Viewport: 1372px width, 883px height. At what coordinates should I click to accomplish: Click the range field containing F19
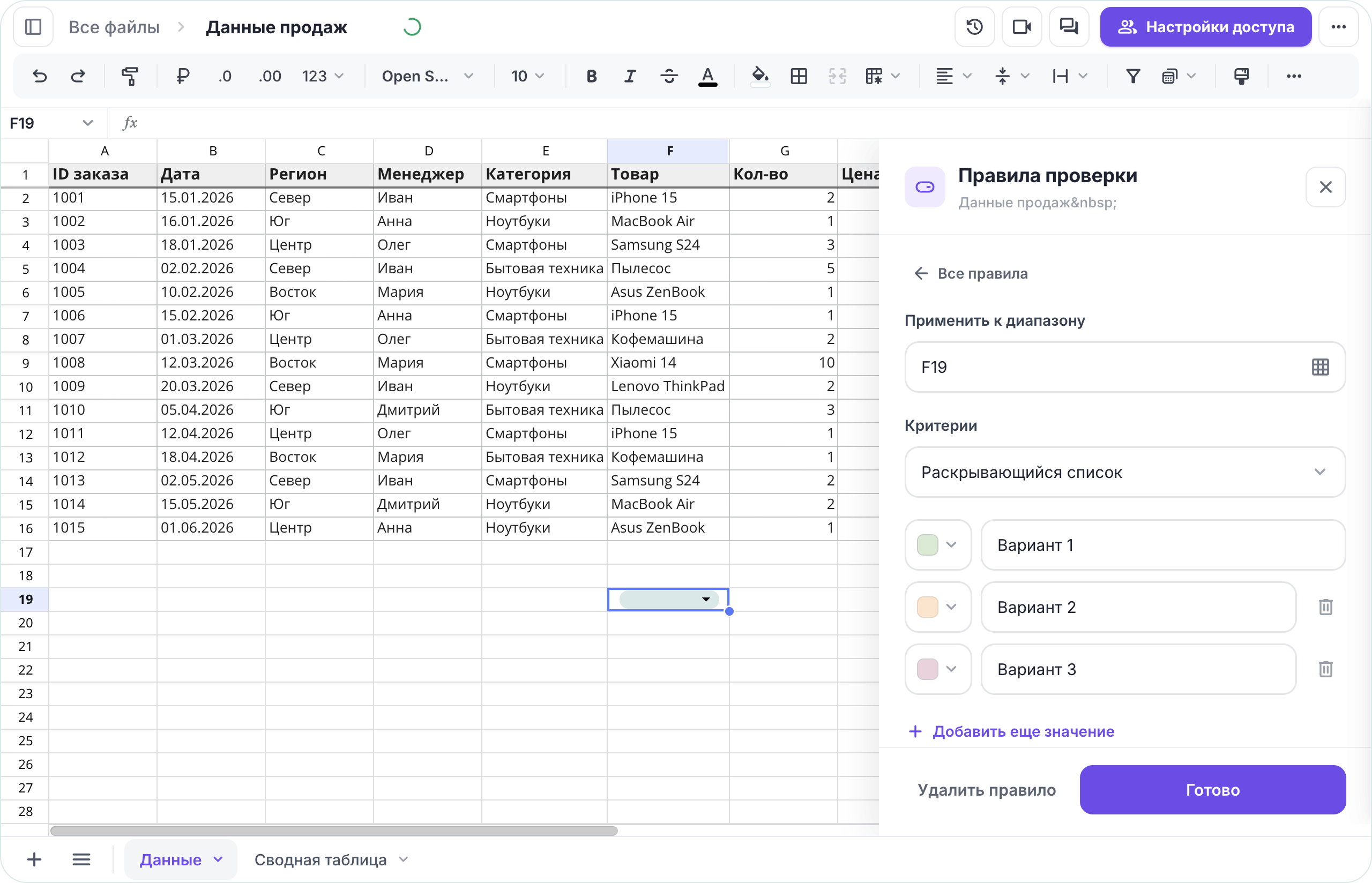(1125, 367)
